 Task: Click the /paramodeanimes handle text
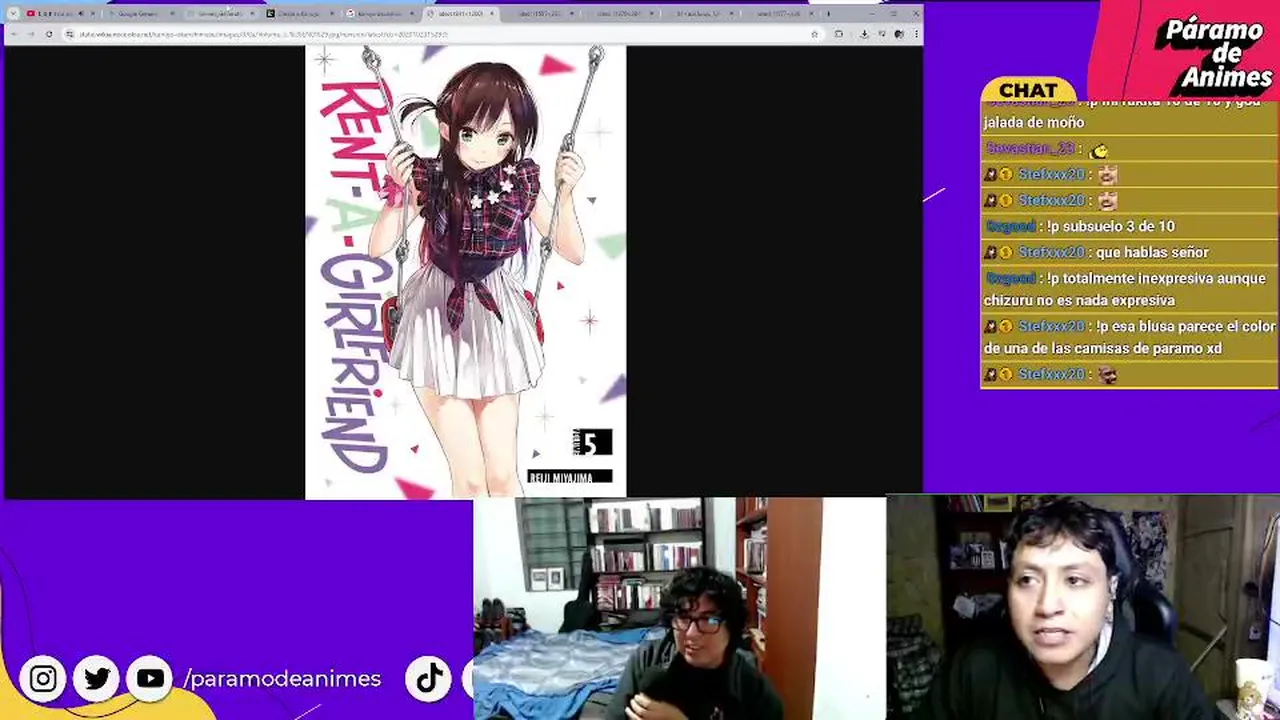pos(282,679)
